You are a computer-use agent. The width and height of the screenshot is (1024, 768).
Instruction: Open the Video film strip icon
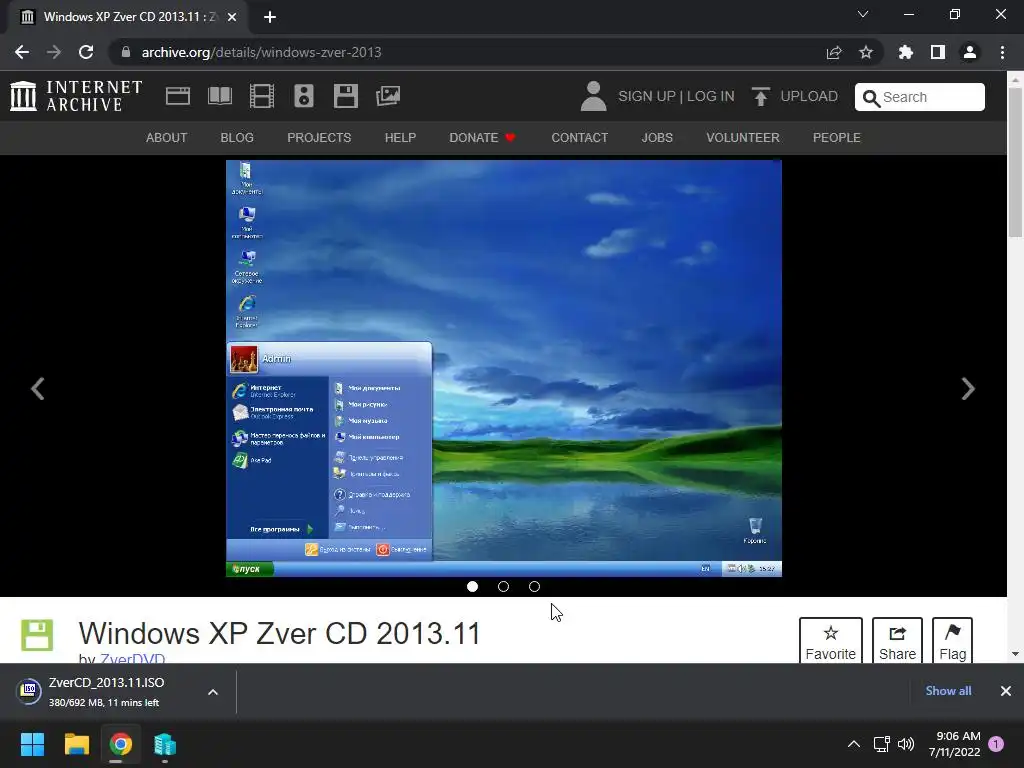coord(262,96)
